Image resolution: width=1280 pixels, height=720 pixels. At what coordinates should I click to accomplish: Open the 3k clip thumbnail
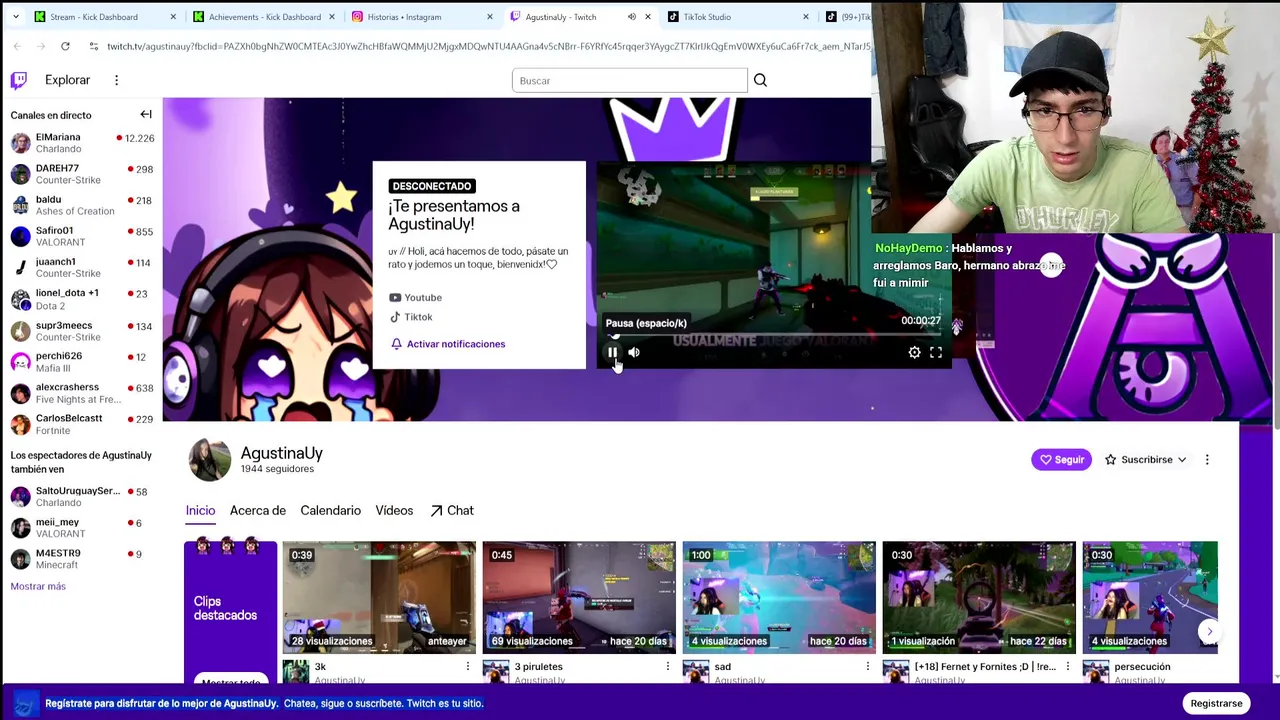379,597
